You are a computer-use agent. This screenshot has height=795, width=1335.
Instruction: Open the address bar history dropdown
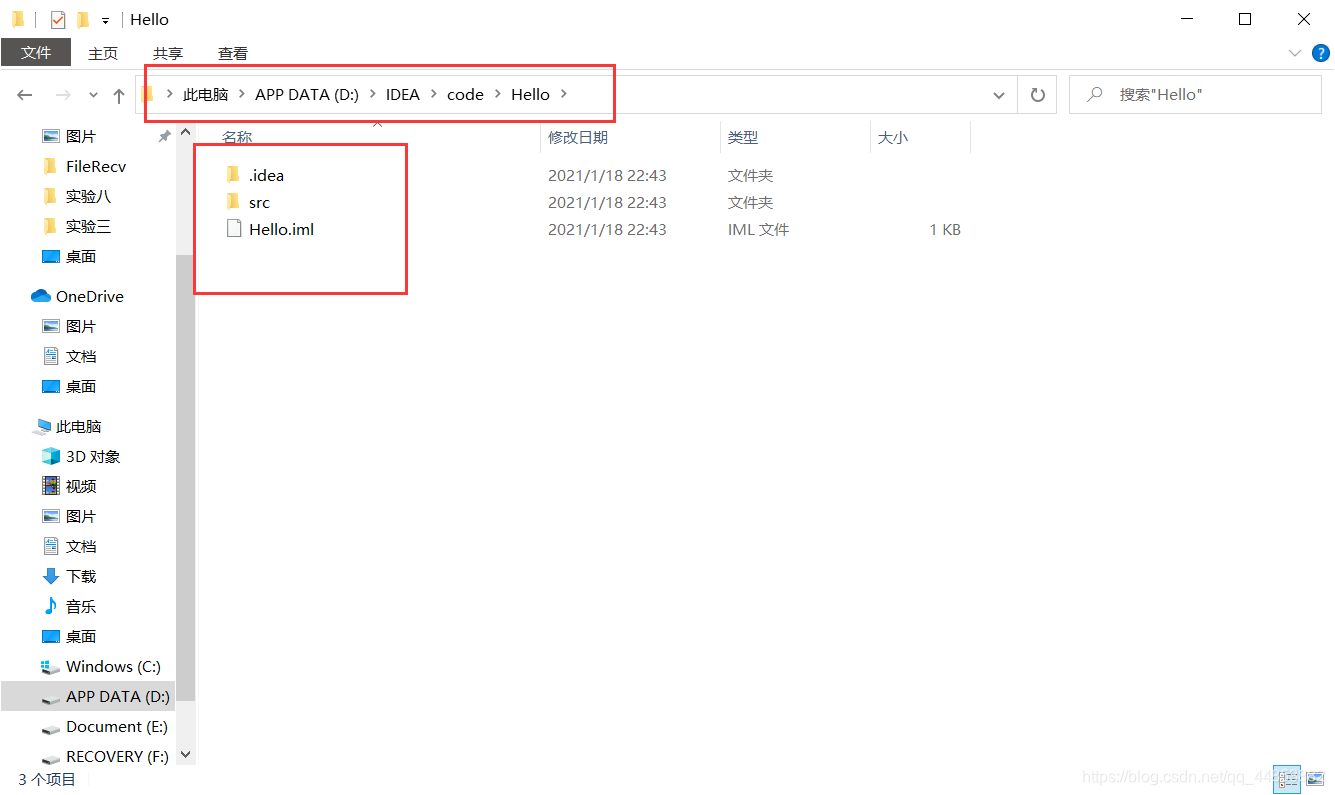[x=998, y=95]
